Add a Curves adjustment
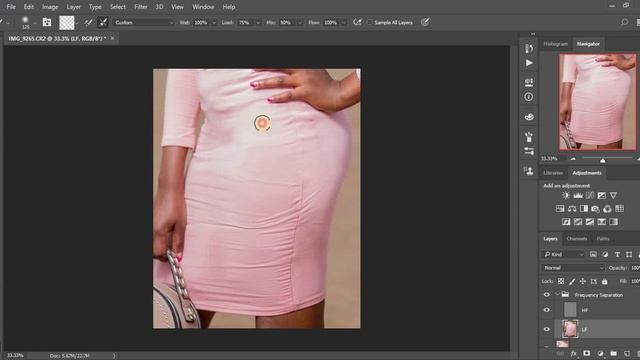This screenshot has height=360, width=640. 590,196
